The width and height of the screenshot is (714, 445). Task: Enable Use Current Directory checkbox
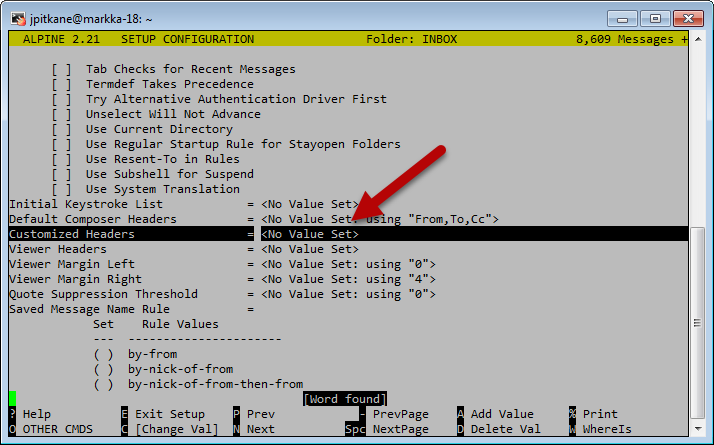(61, 129)
